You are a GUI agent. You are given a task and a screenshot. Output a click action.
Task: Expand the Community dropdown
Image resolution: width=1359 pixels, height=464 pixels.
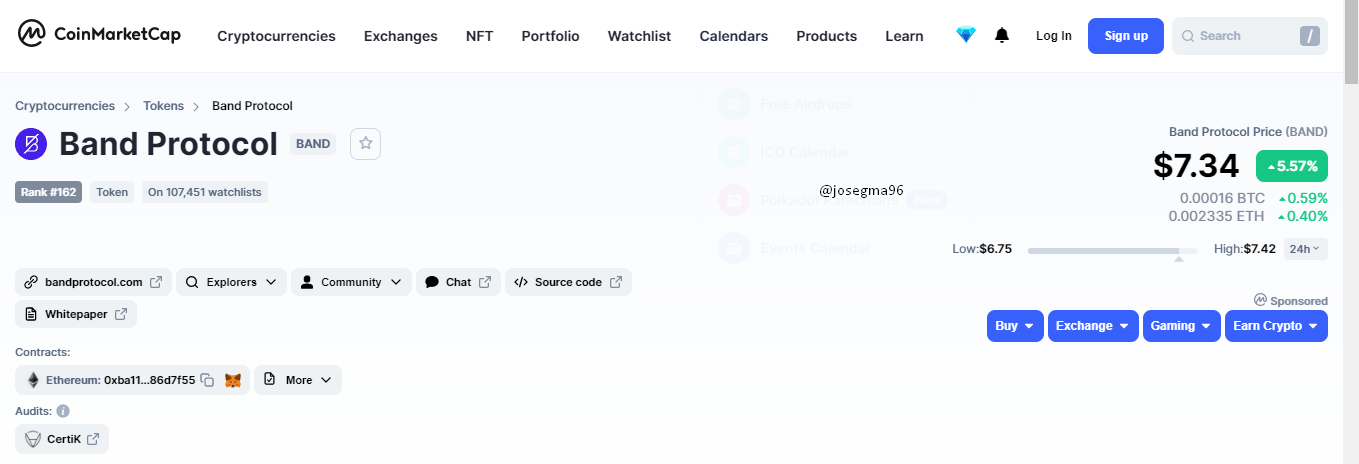(x=352, y=282)
